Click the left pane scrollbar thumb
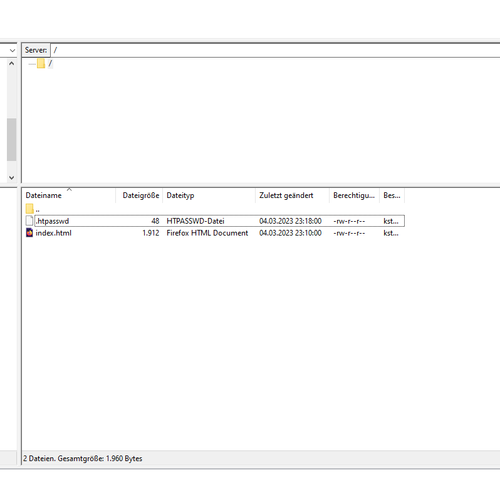The image size is (500, 488). [x=12, y=139]
